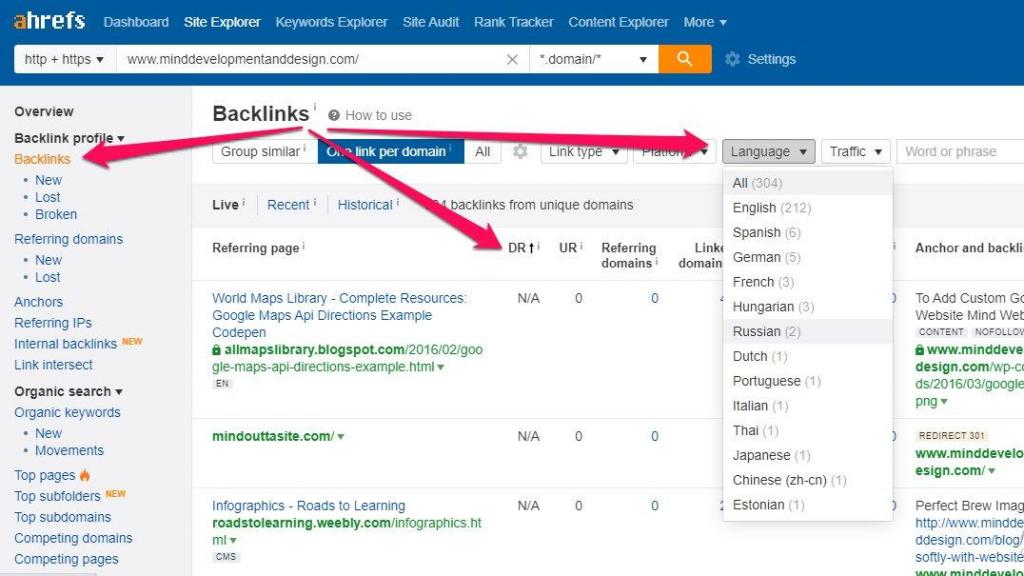
Task: Open the Traffic filter dropdown
Action: [856, 152]
